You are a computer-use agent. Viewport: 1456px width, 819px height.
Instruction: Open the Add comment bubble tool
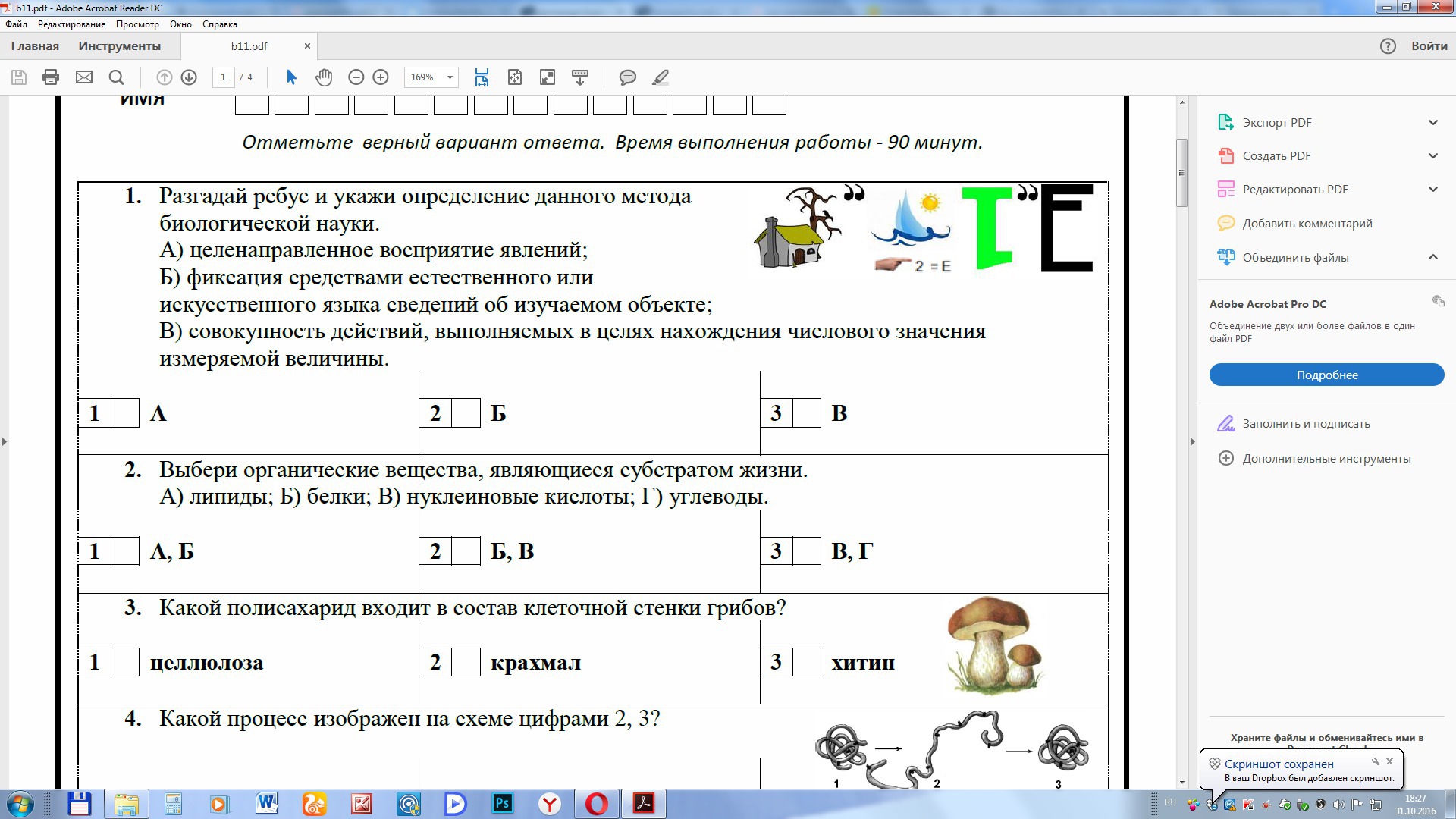click(x=627, y=77)
